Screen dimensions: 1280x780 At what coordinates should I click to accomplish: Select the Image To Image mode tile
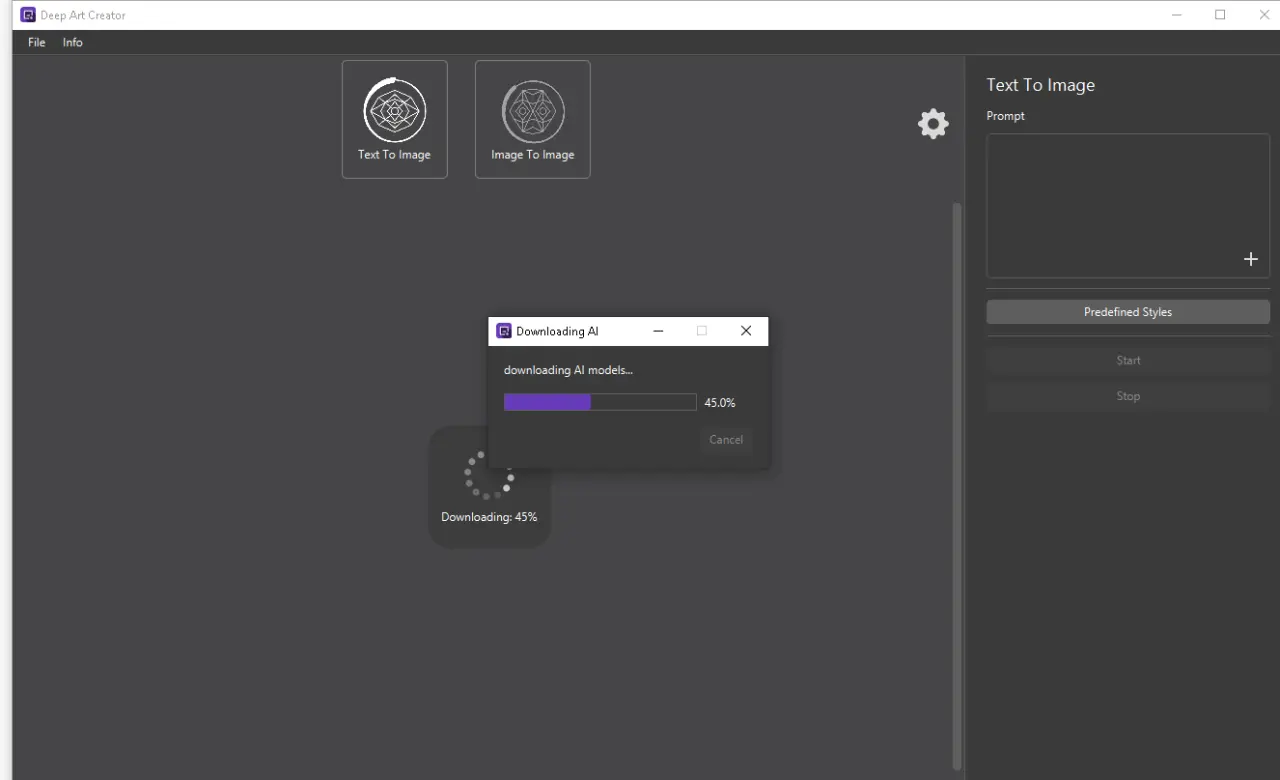point(532,119)
